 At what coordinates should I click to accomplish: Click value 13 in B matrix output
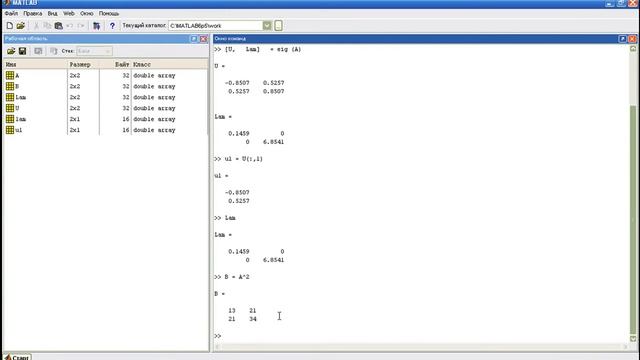tap(232, 311)
